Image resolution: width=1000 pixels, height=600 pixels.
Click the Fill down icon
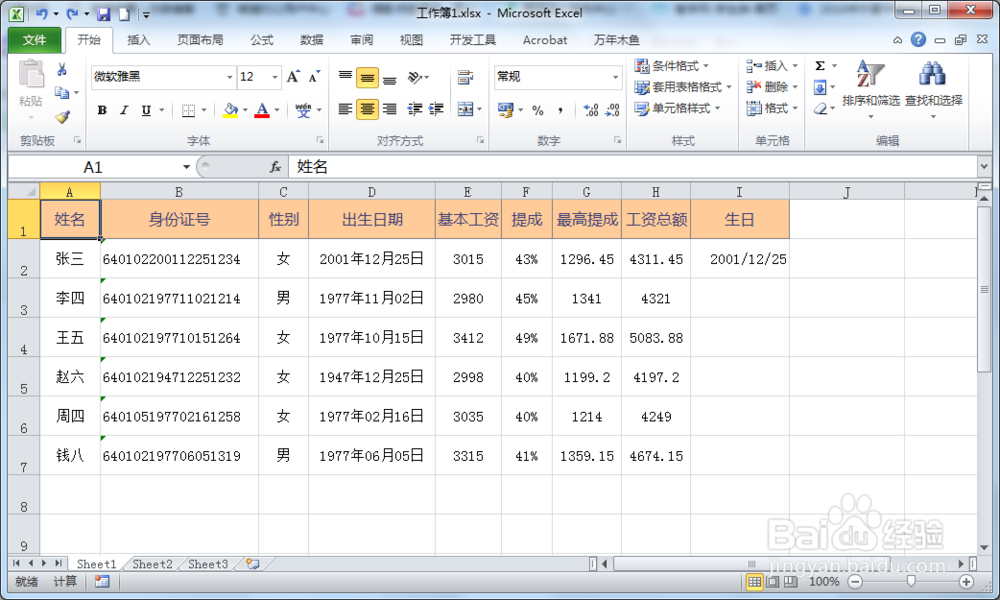[820, 87]
